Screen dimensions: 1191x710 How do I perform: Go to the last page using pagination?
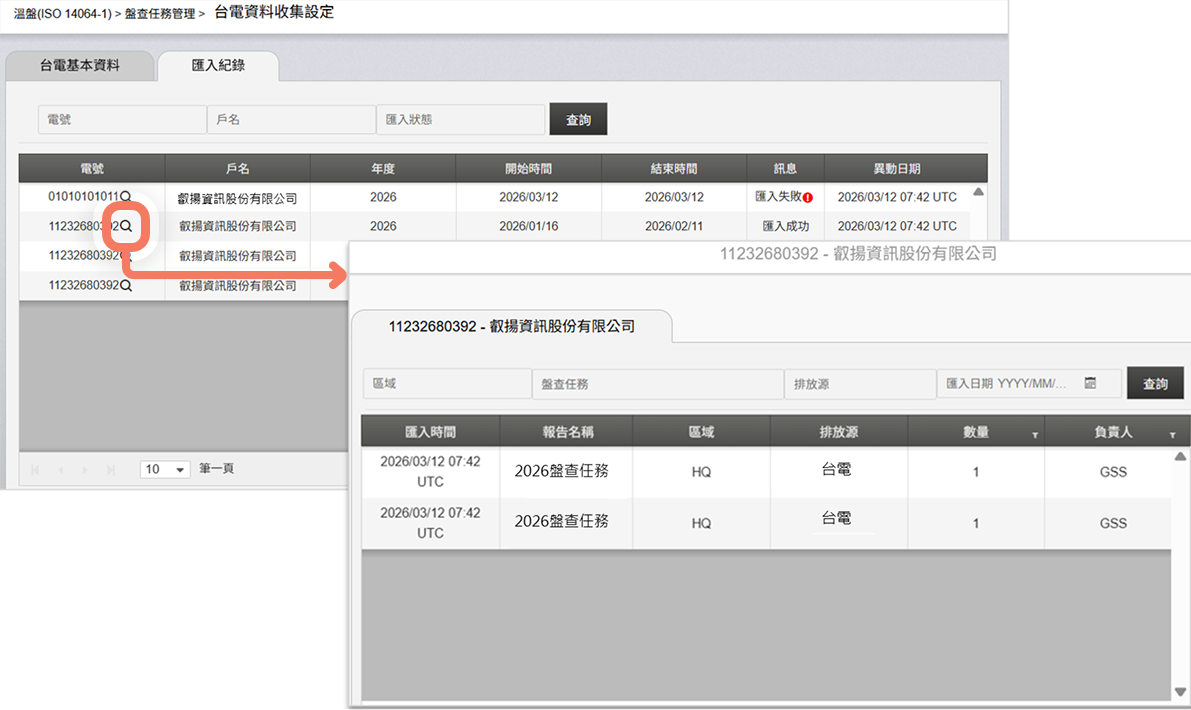(x=111, y=469)
